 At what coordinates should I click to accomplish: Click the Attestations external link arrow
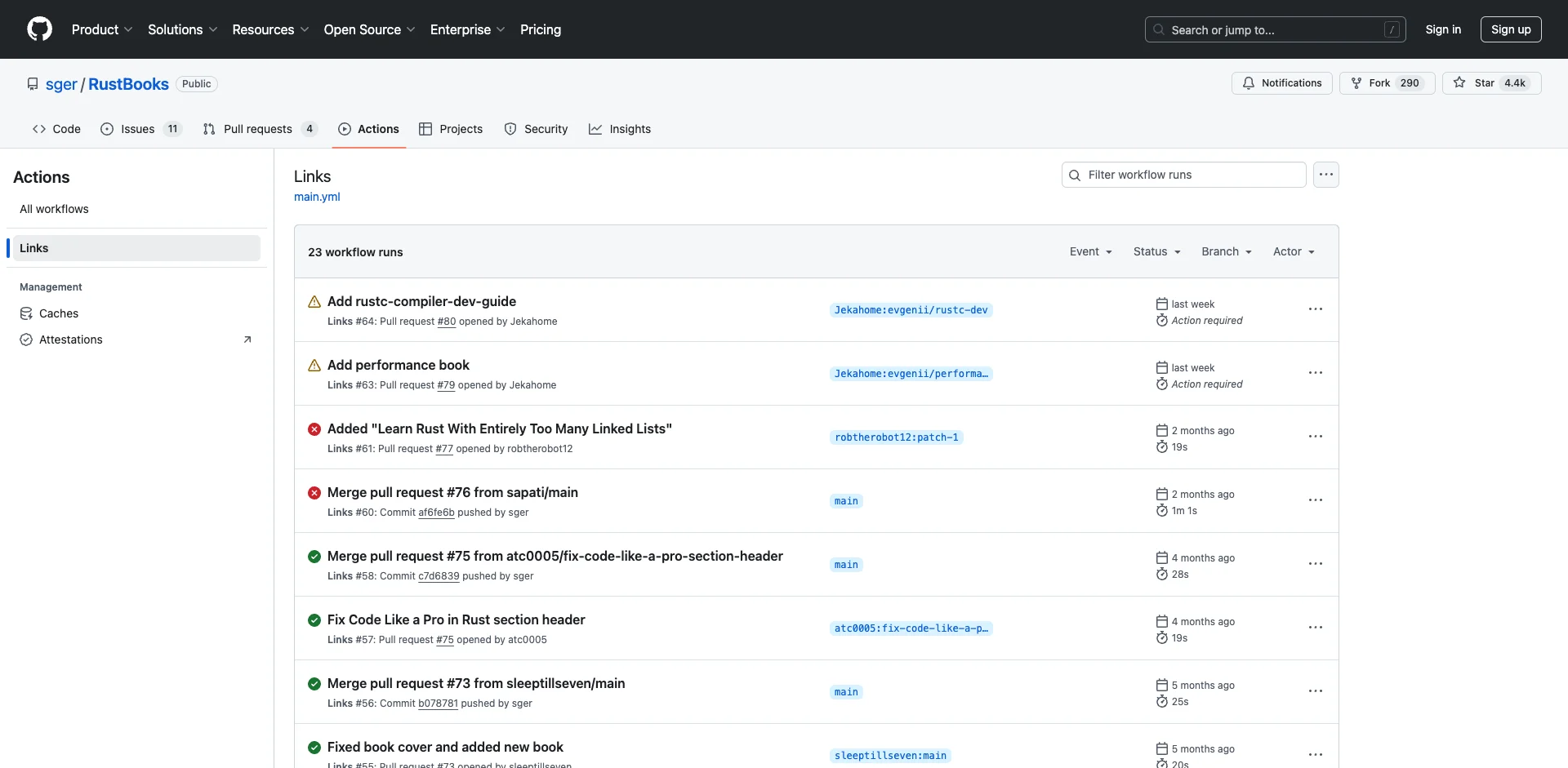coord(247,340)
